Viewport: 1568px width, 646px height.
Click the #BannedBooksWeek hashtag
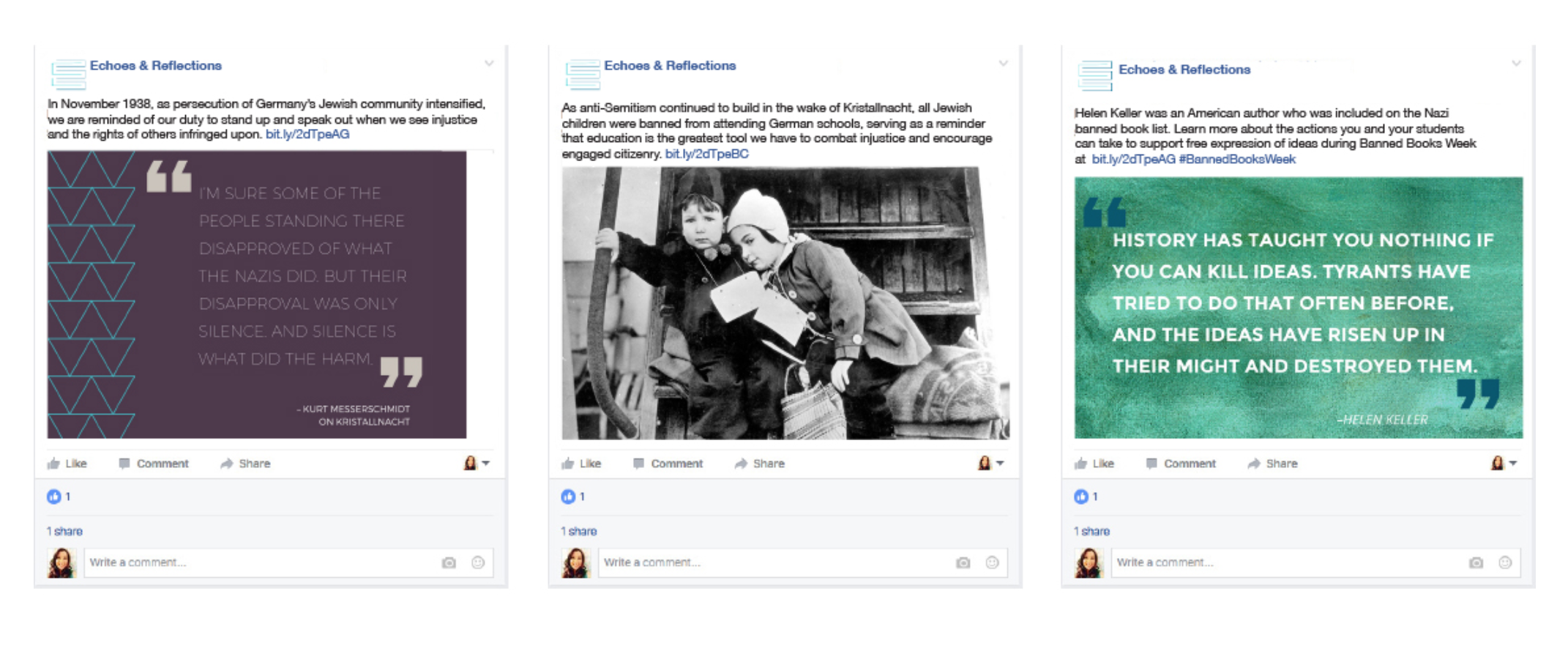1237,159
